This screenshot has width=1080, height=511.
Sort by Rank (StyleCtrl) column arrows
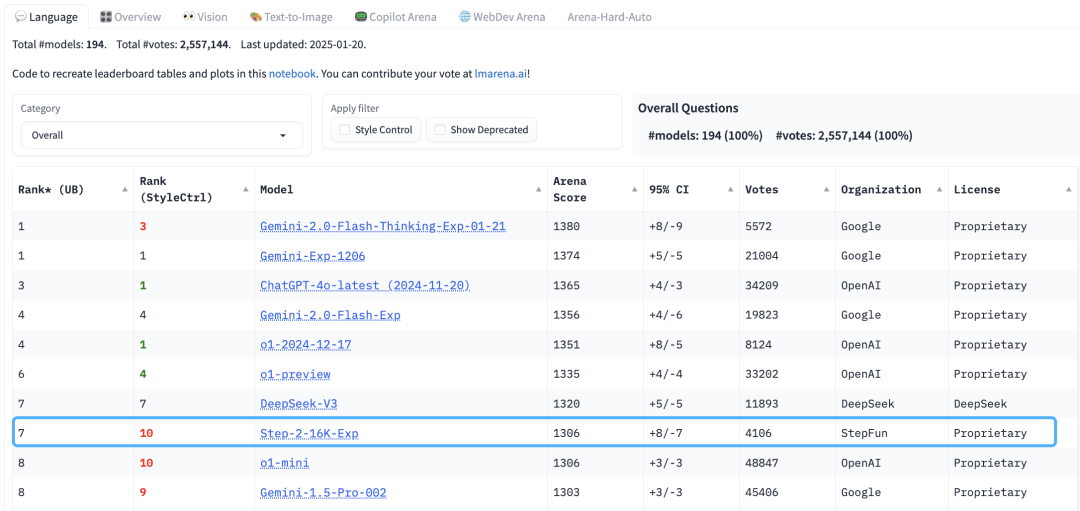246,189
